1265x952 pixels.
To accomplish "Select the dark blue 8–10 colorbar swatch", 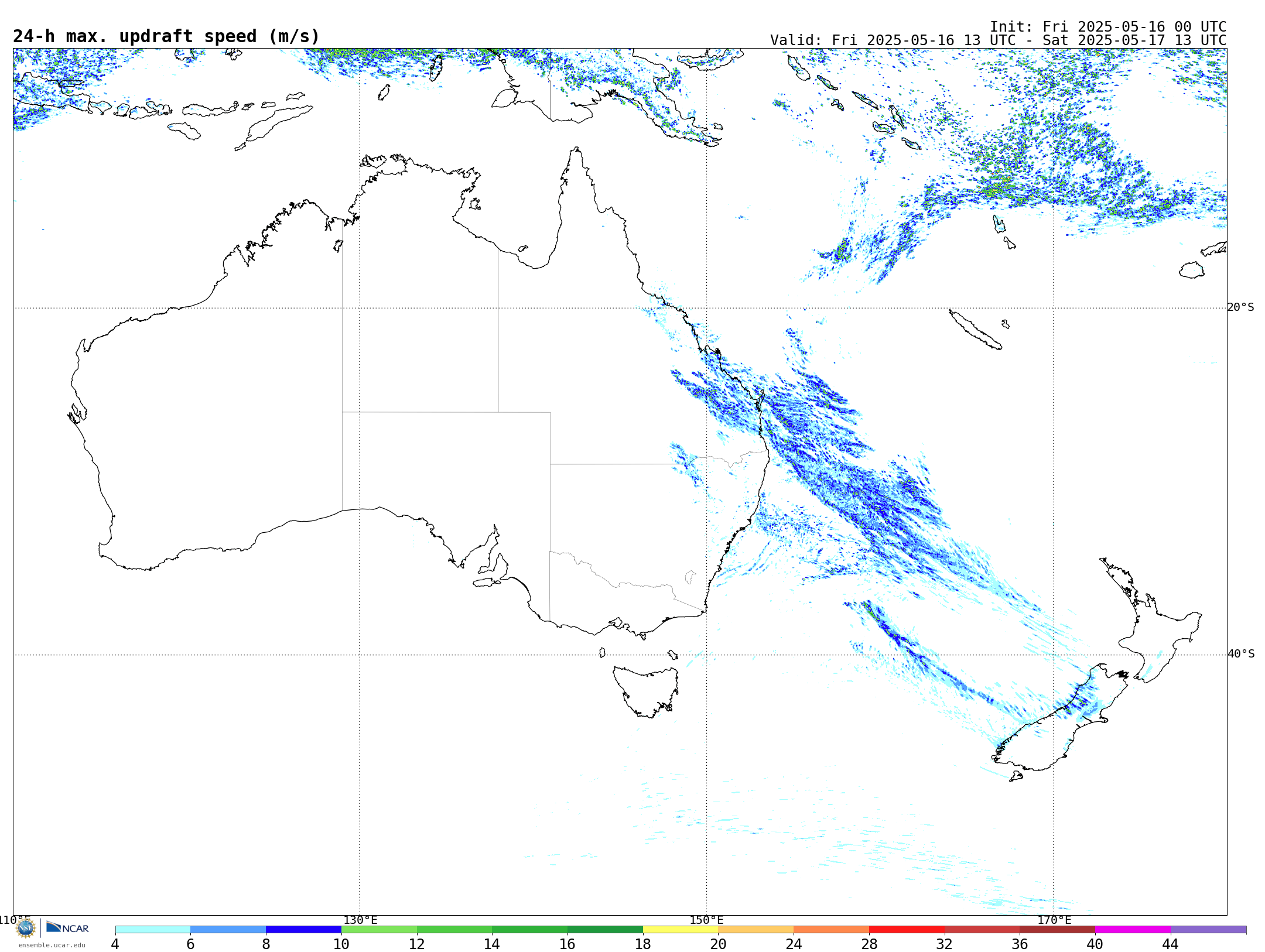I will (x=303, y=930).
